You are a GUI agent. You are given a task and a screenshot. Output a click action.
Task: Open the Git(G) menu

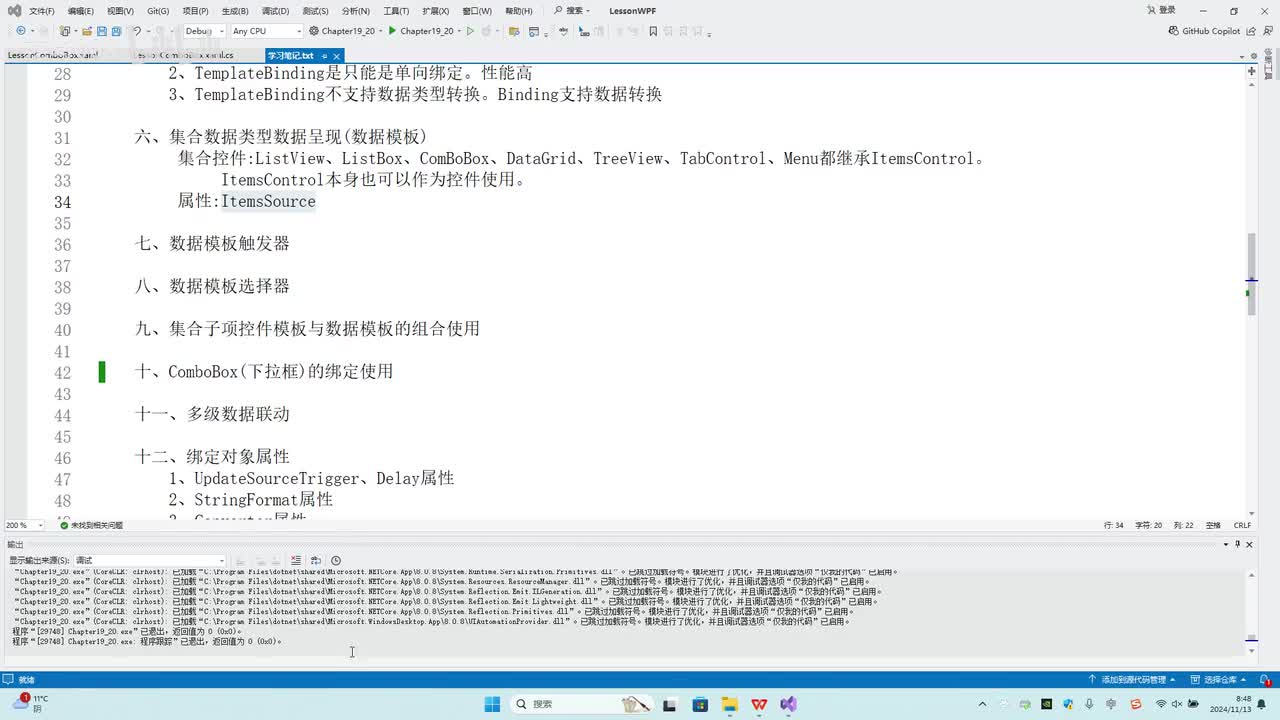click(x=158, y=11)
